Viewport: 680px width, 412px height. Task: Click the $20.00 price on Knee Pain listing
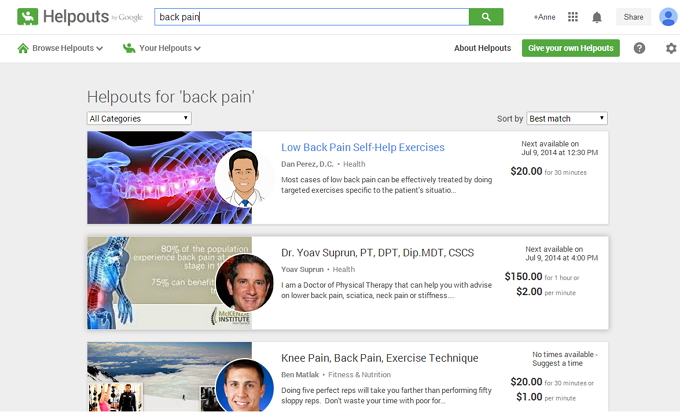pos(526,382)
